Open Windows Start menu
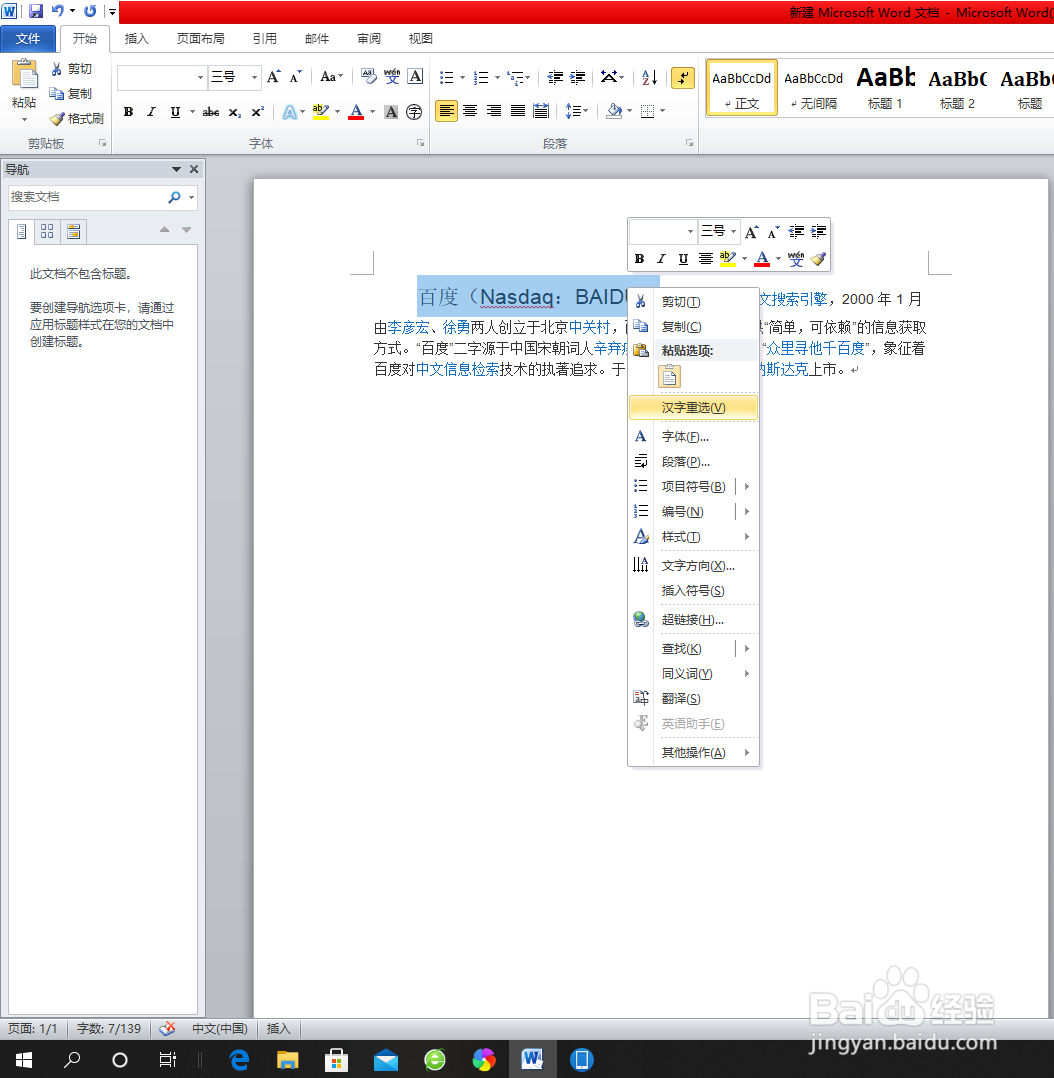This screenshot has height=1078, width=1054. click(x=23, y=1059)
